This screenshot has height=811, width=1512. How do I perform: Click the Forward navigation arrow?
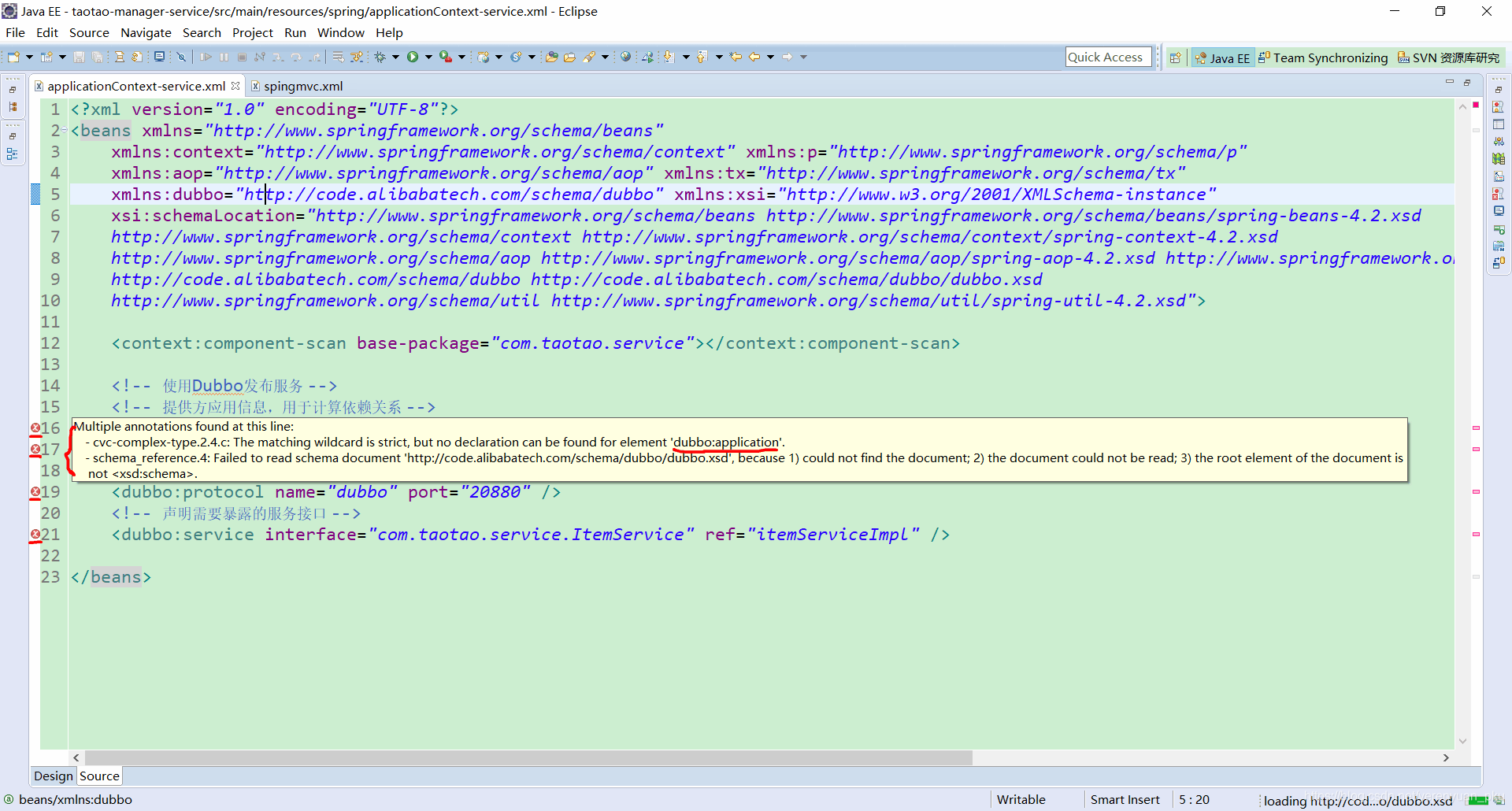click(x=787, y=57)
